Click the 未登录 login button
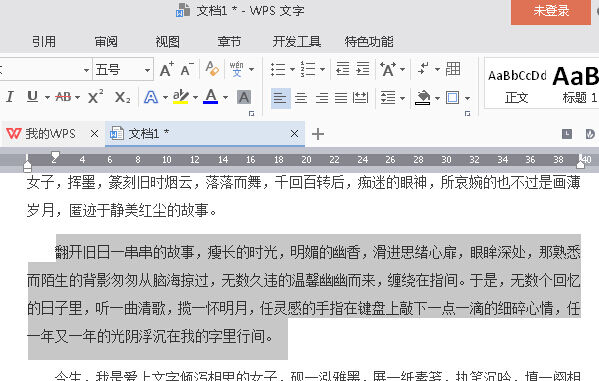 [x=550, y=11]
